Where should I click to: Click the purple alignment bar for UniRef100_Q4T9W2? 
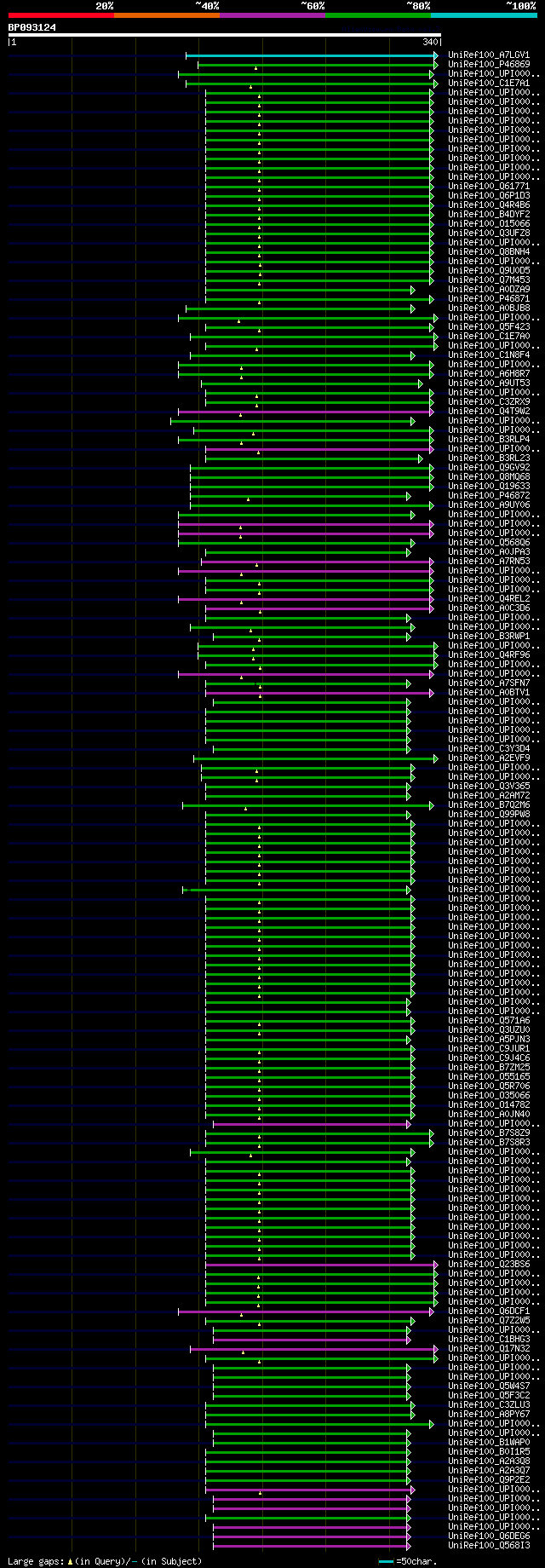[306, 412]
